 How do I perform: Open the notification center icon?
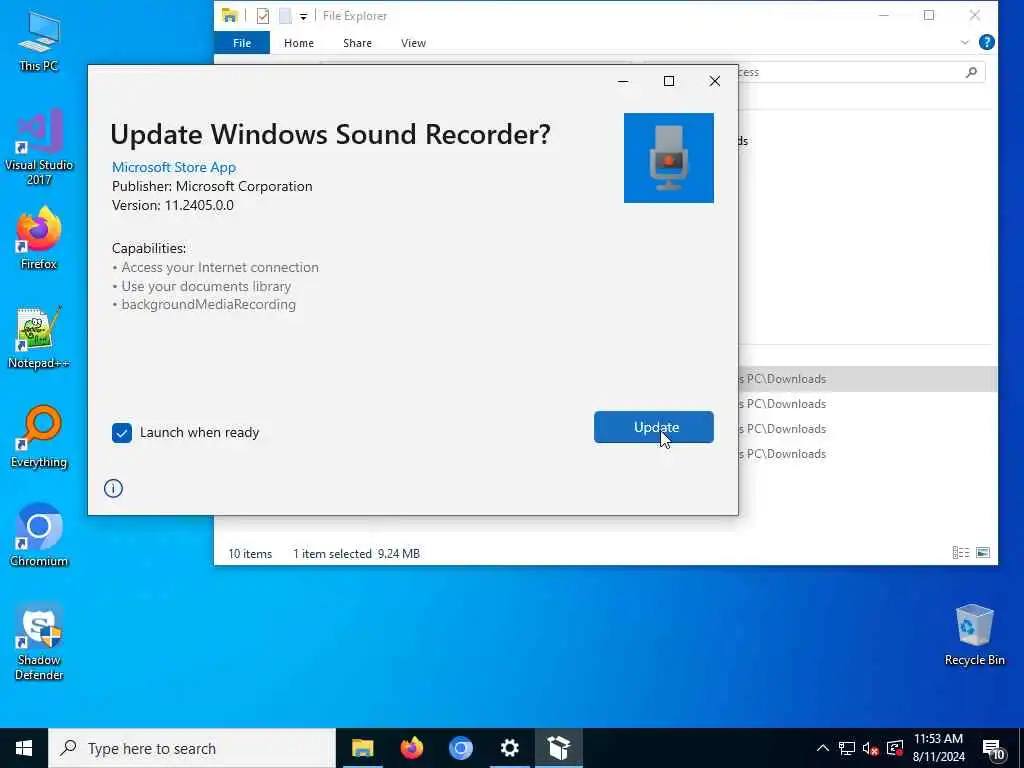pyautogui.click(x=993, y=750)
